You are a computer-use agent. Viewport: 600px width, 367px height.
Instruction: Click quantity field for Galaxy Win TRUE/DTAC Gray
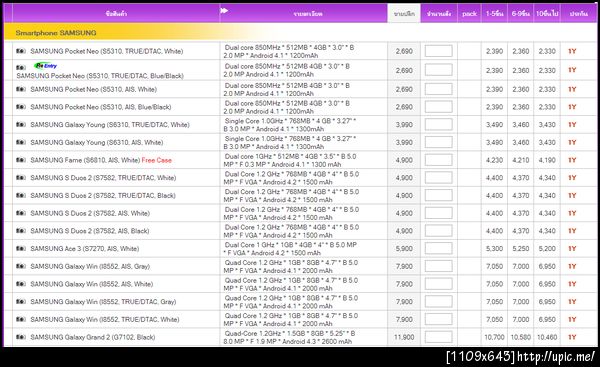439,302
